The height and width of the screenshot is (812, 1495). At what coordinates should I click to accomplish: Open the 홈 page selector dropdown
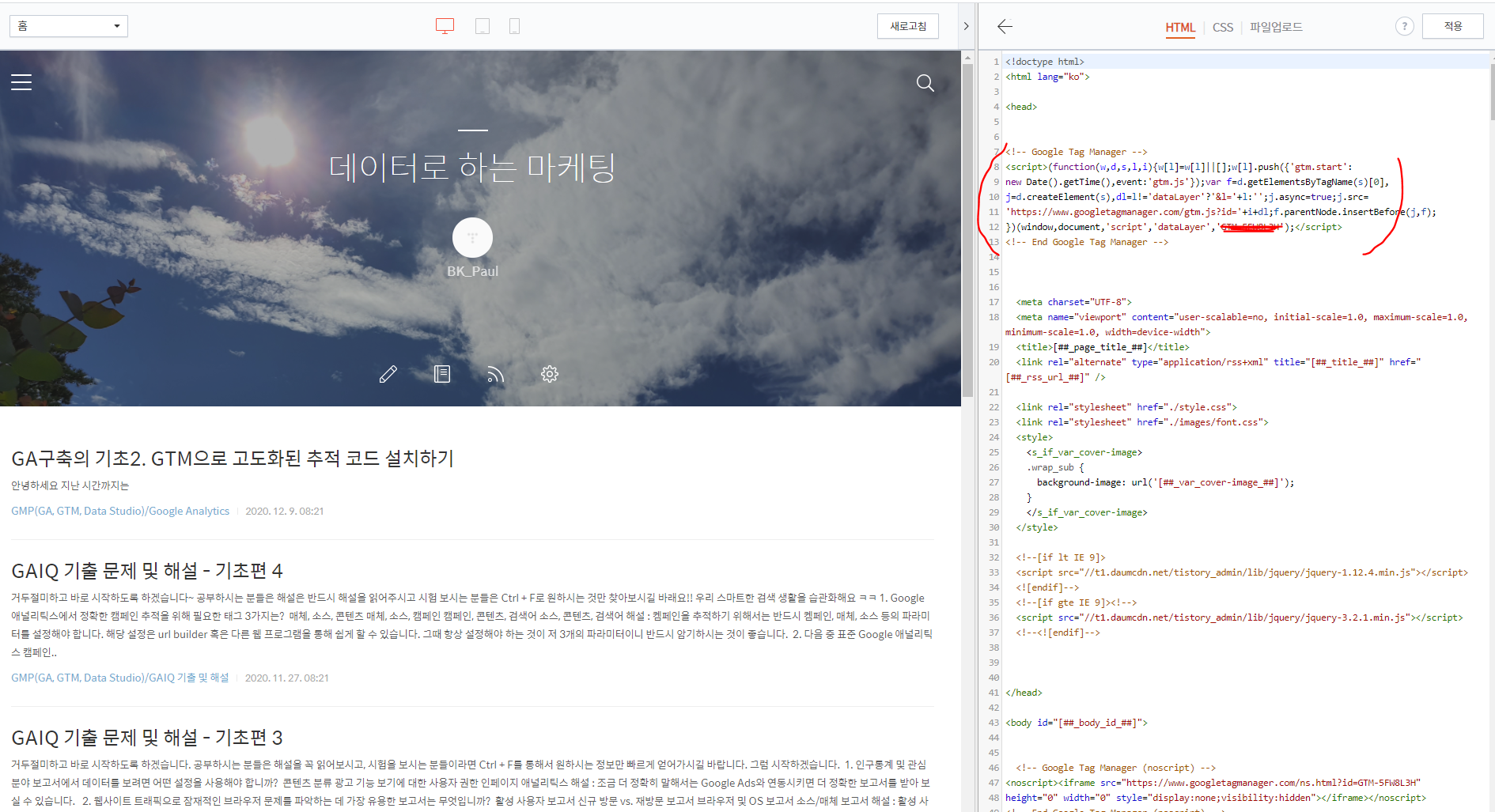click(69, 26)
